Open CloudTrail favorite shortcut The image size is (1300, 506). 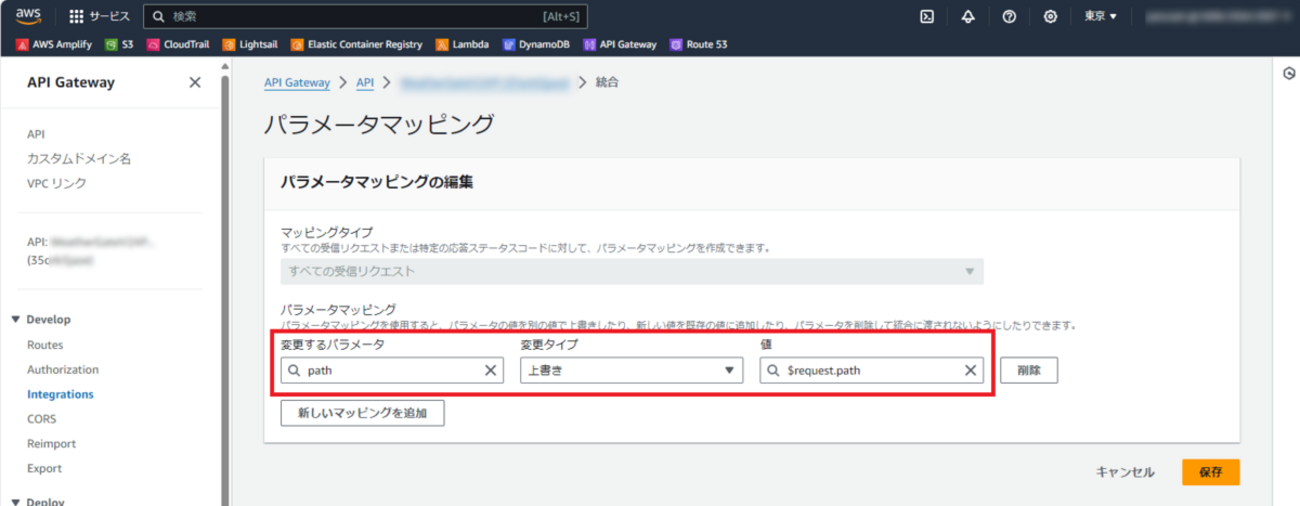tap(178, 44)
